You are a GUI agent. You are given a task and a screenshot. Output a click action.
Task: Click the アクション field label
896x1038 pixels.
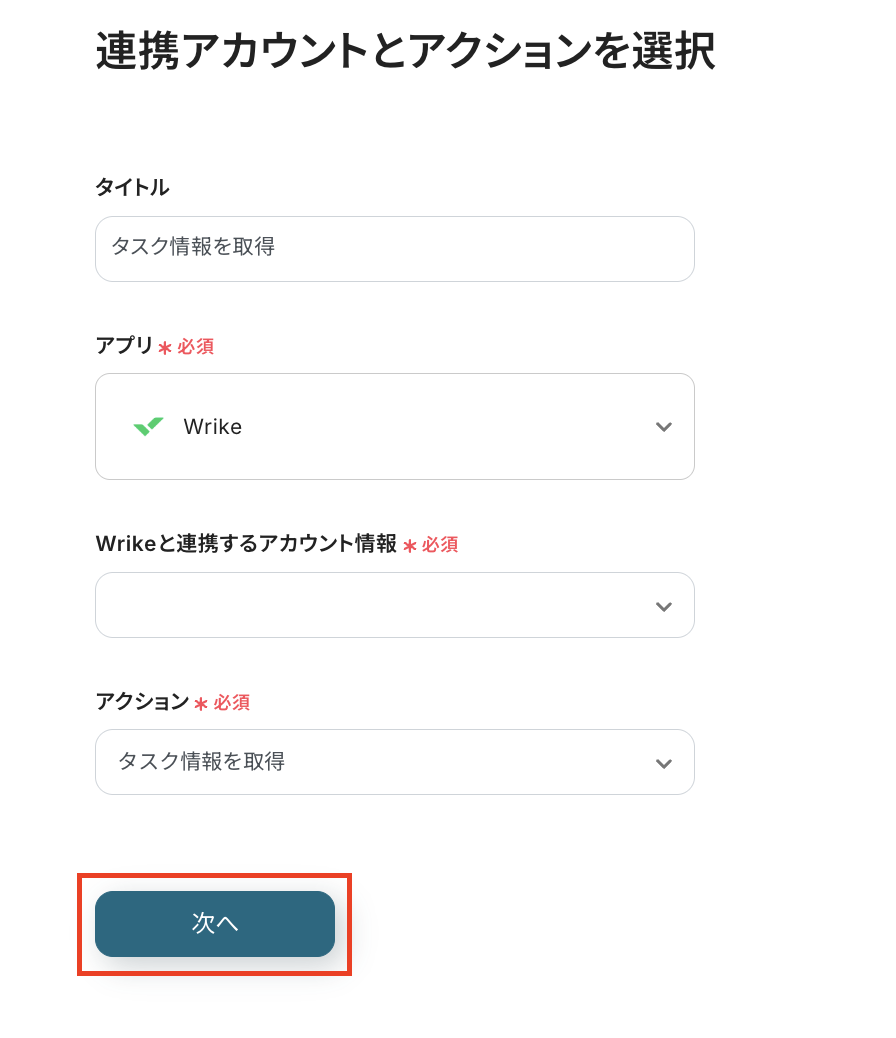pyautogui.click(x=141, y=702)
